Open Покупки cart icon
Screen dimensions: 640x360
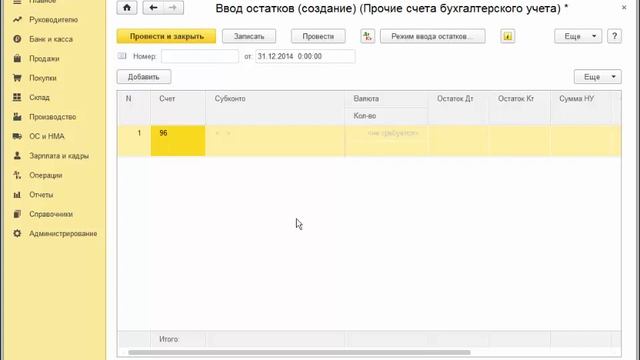click(17, 78)
